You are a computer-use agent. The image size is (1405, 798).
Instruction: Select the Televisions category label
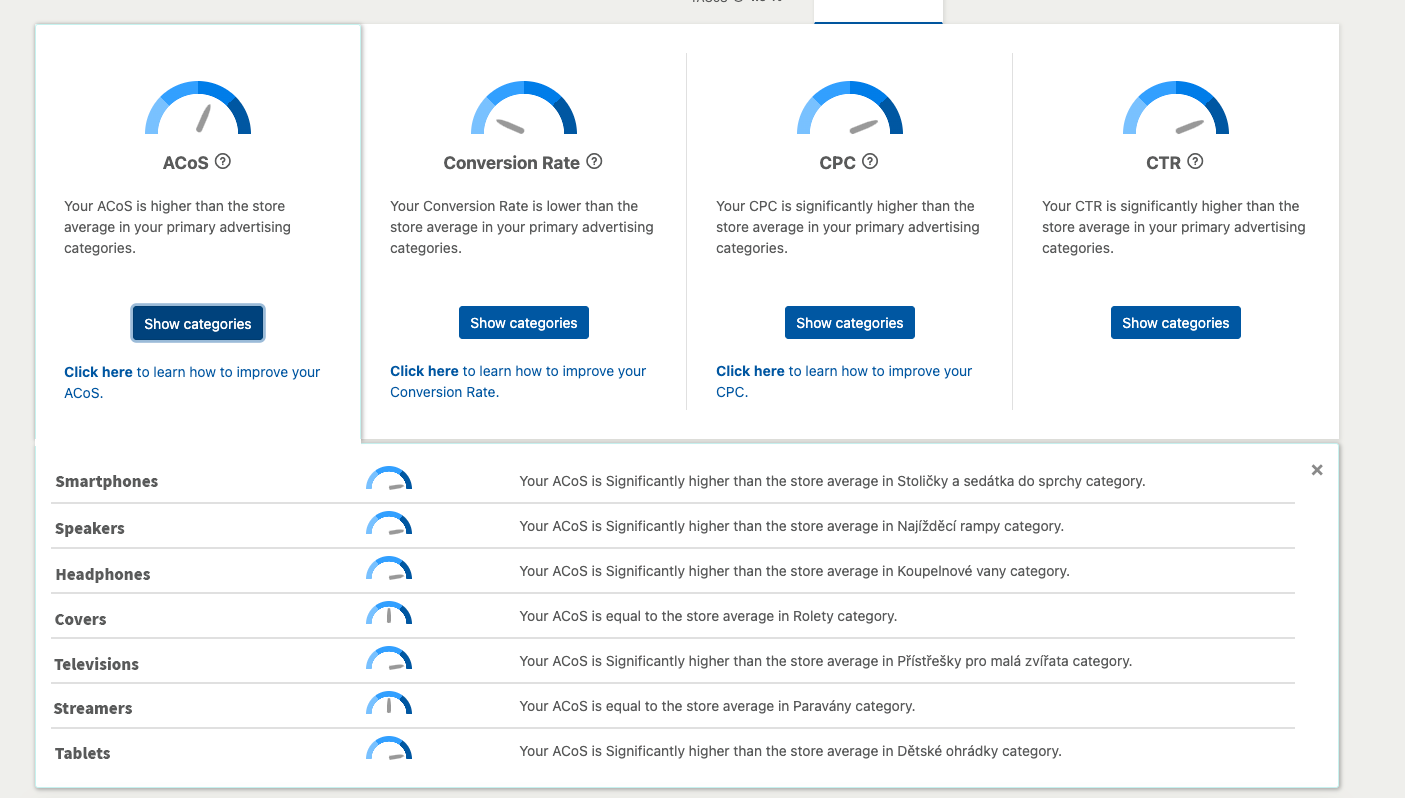click(97, 664)
